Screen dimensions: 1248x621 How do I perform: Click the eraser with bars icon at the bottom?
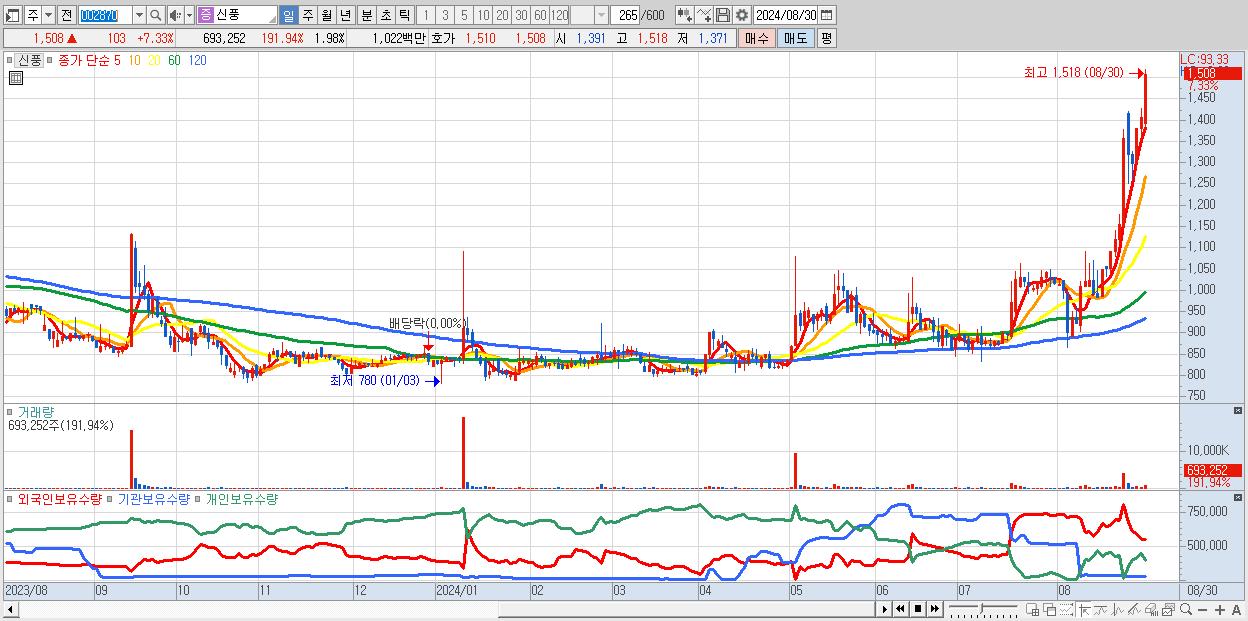(1151, 610)
